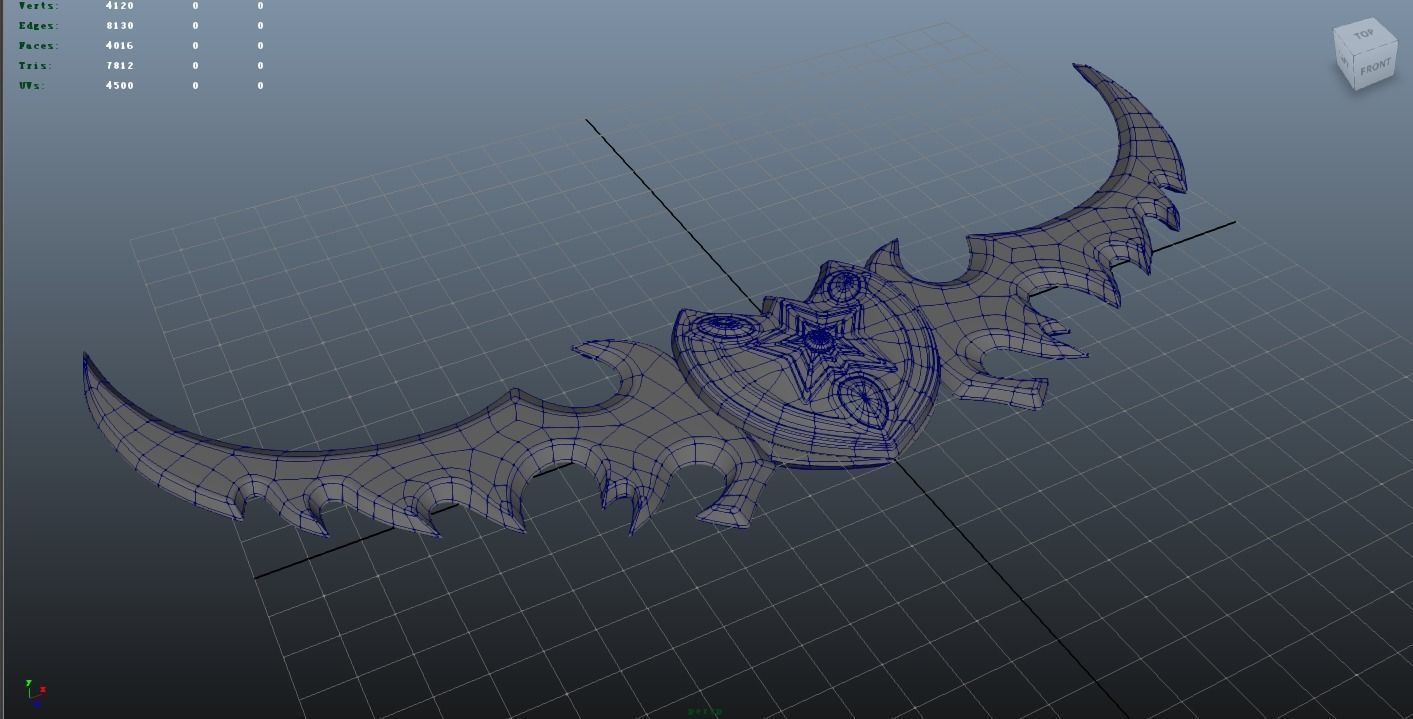
Task: Click the XYZ axis indicator in the corner
Action: pyautogui.click(x=35, y=691)
